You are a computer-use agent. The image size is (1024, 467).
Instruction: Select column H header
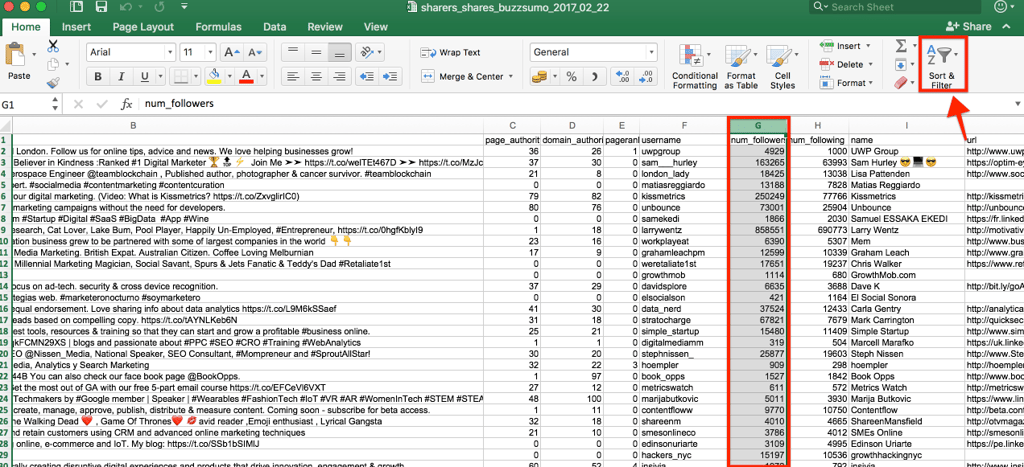[x=818, y=125]
